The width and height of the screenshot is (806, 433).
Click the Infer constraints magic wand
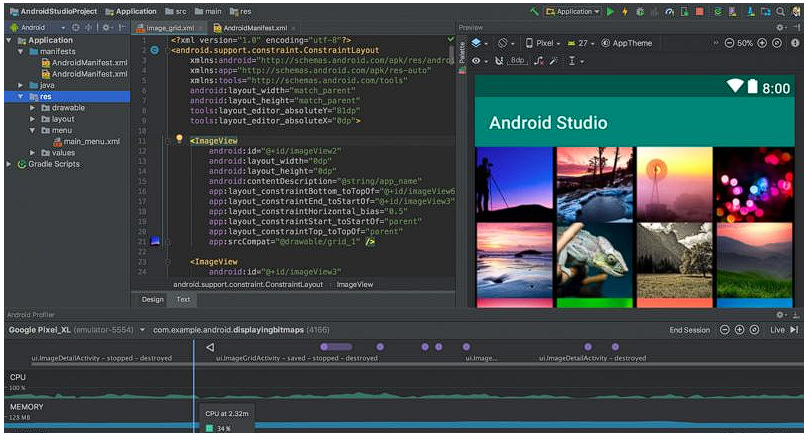(x=554, y=61)
